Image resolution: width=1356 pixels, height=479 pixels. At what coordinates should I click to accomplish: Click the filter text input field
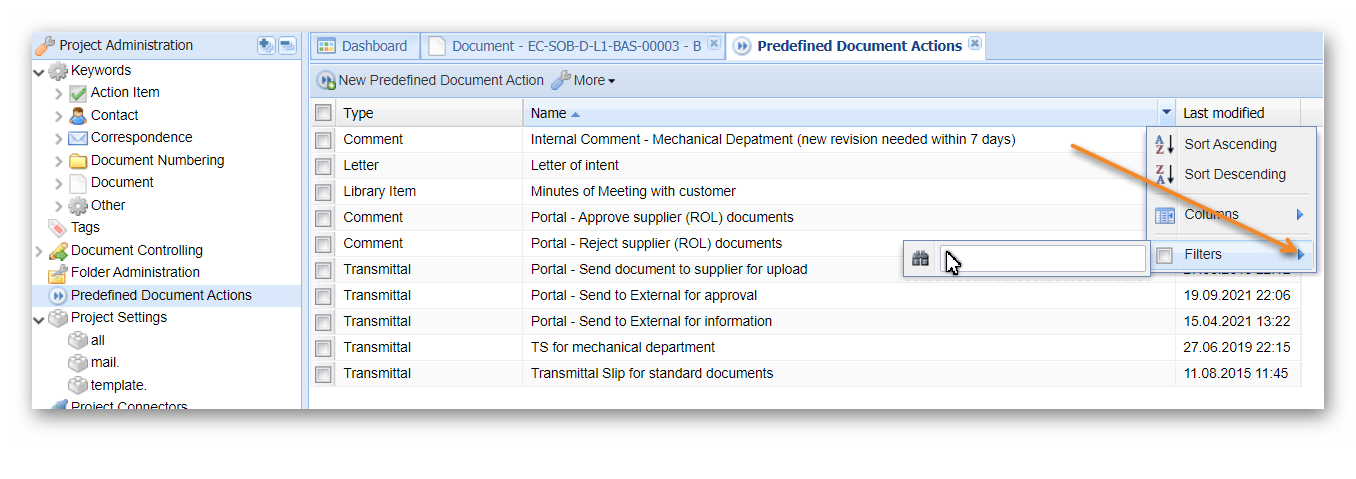click(1043, 259)
